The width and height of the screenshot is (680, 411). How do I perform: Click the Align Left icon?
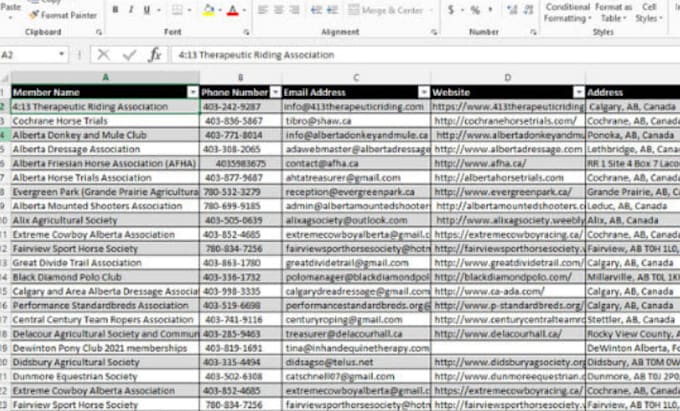tap(263, 10)
